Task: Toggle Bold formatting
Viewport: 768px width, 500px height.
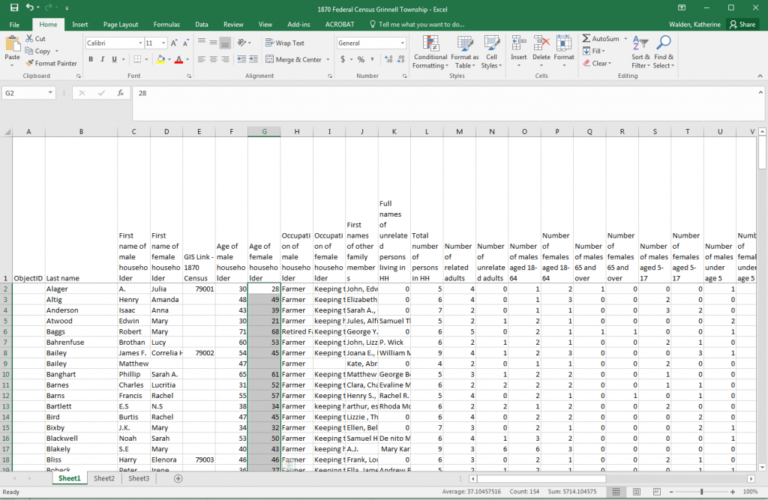Action: click(x=91, y=59)
